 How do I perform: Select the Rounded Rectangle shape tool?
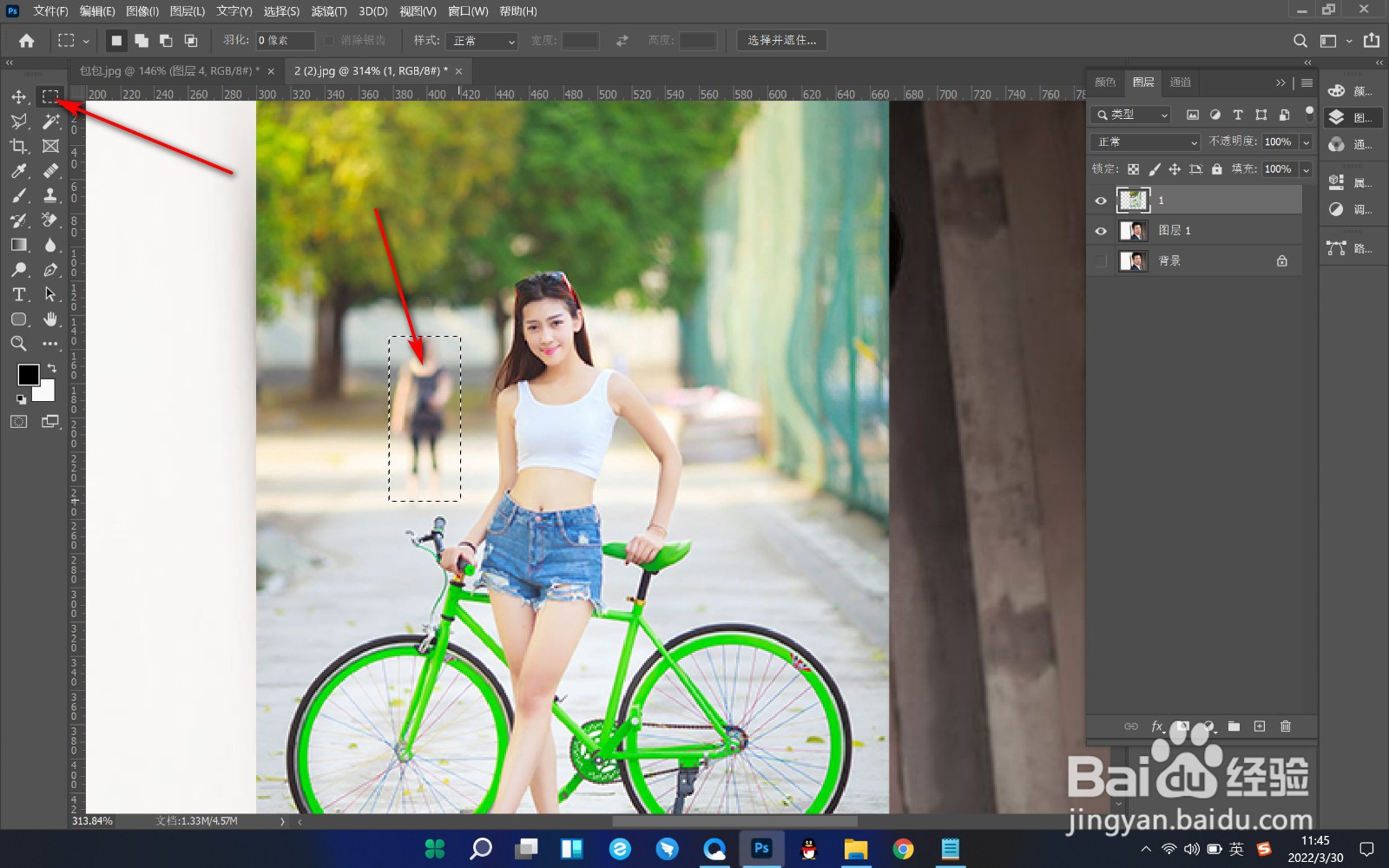tap(18, 319)
